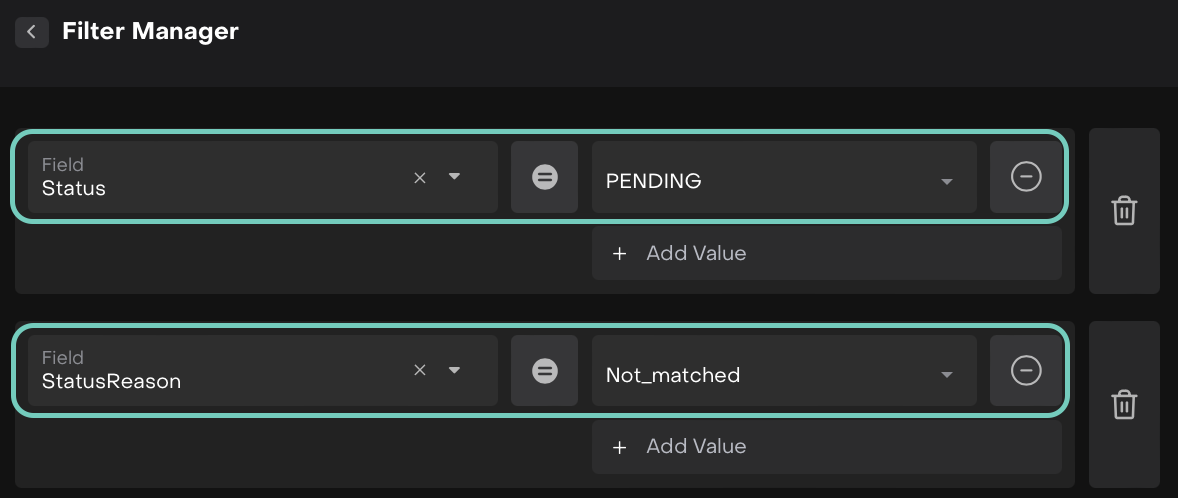Image resolution: width=1178 pixels, height=498 pixels.
Task: Add Value to the Status filter
Action: (696, 253)
